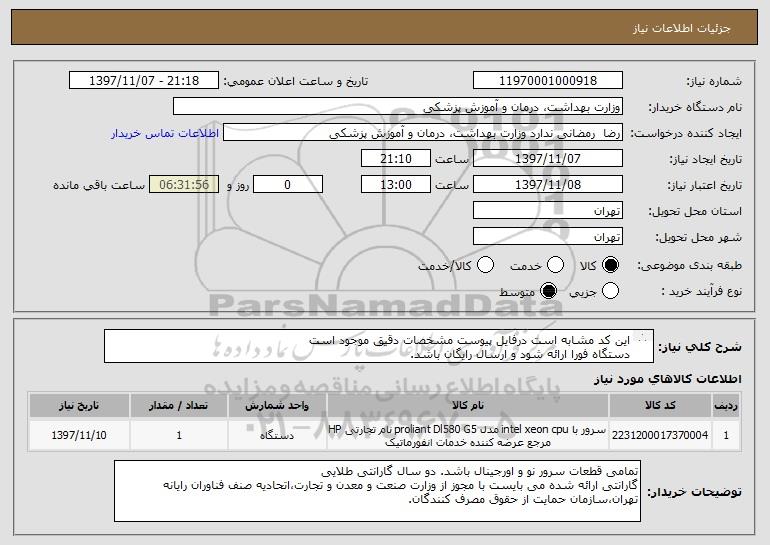
Task: Select the کالا radio button
Action: pos(610,265)
